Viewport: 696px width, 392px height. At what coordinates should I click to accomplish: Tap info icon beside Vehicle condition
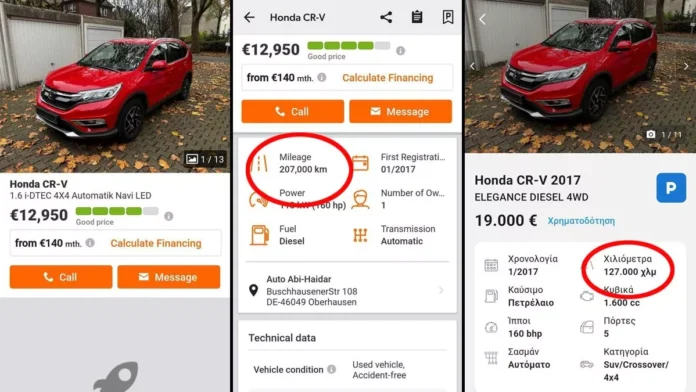(x=331, y=369)
